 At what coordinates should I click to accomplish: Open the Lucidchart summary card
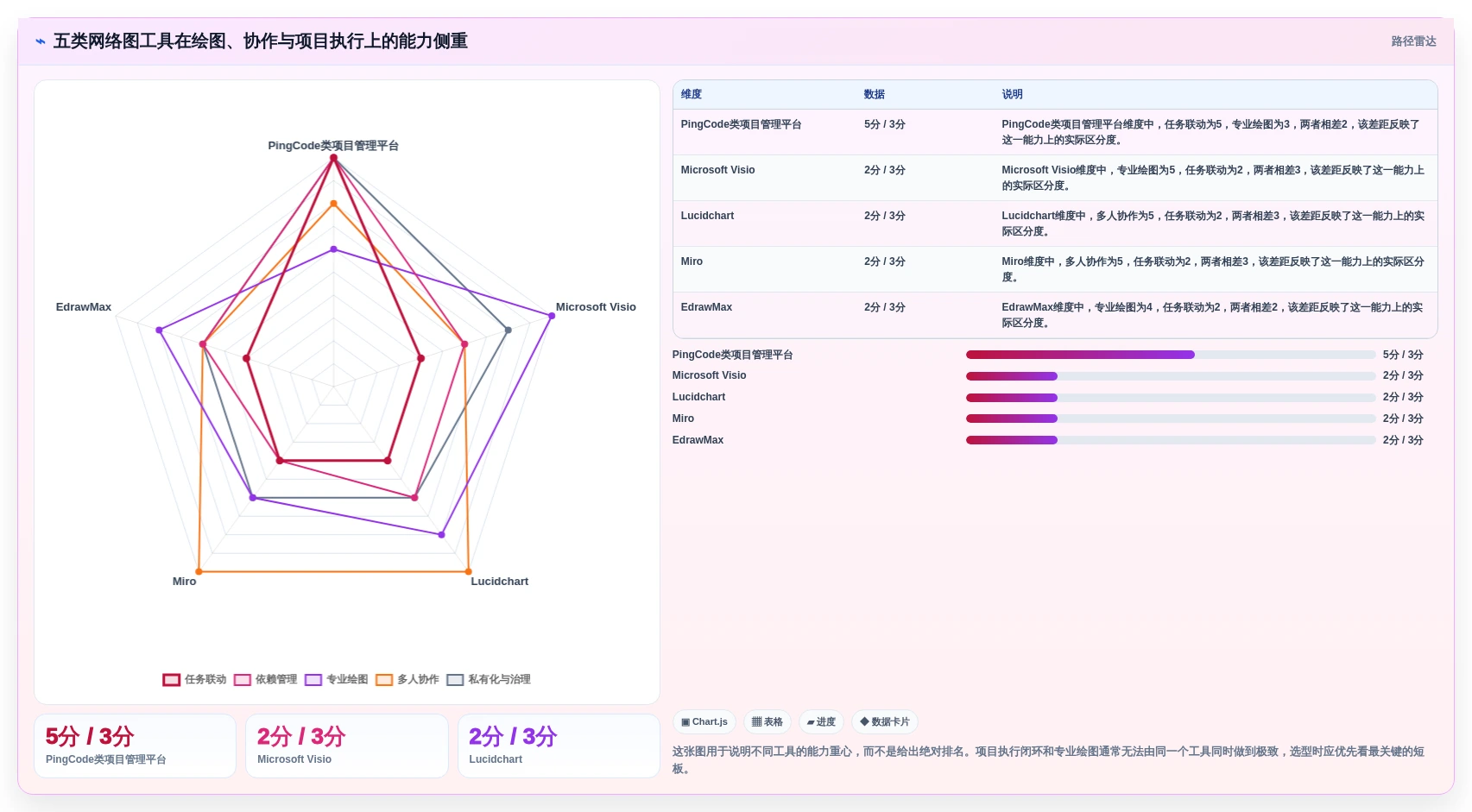(x=559, y=746)
